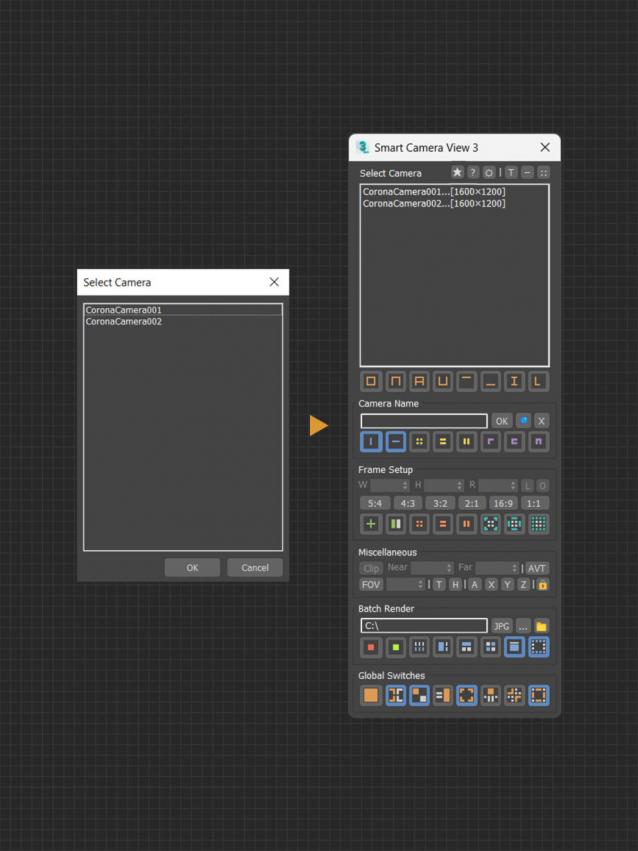Set the 5:4 aspect ratio preset
The width and height of the screenshot is (638, 851).
(x=375, y=503)
